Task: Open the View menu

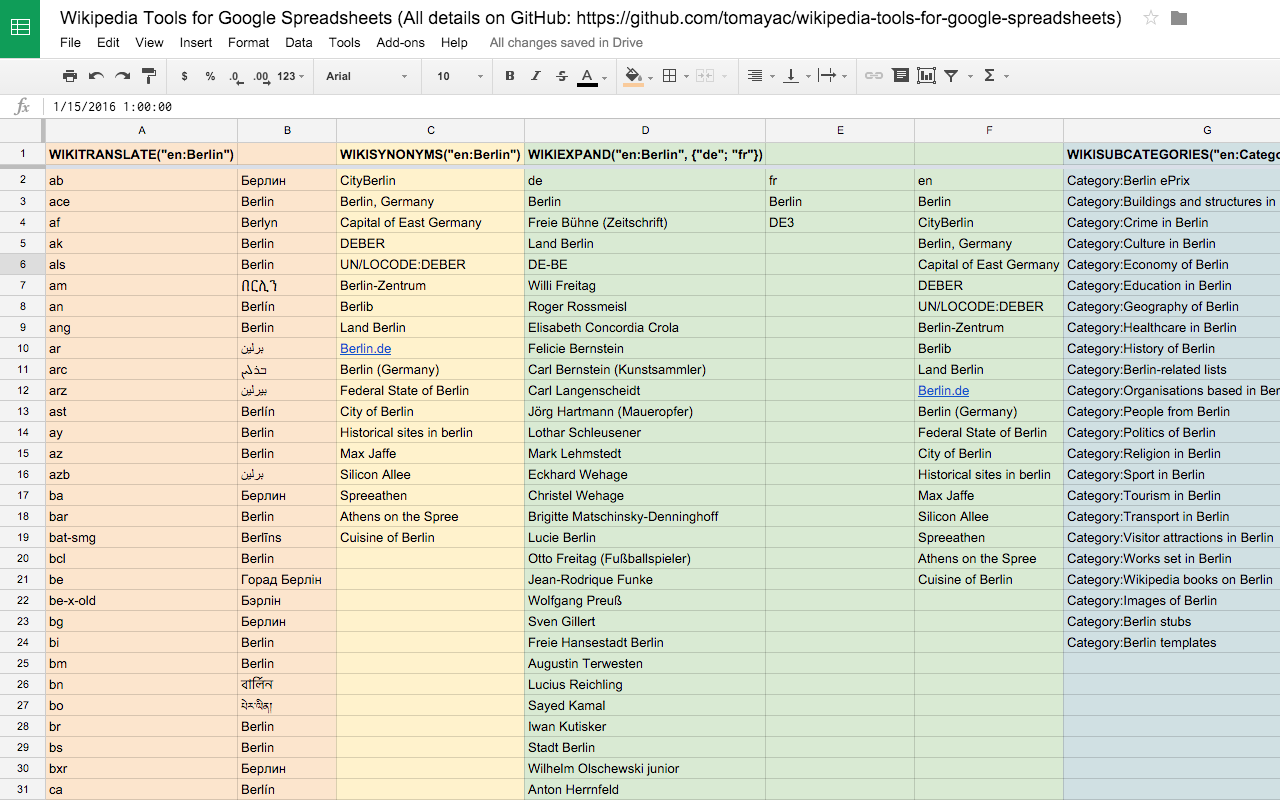Action: (x=149, y=43)
